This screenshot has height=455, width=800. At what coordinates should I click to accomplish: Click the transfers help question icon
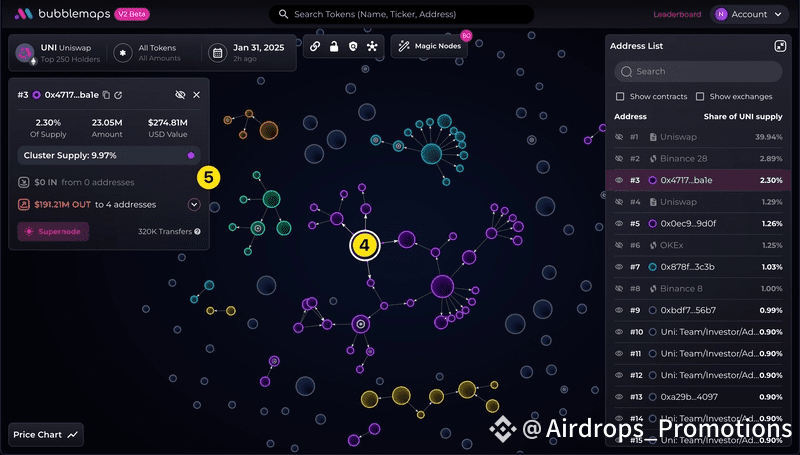(x=197, y=232)
